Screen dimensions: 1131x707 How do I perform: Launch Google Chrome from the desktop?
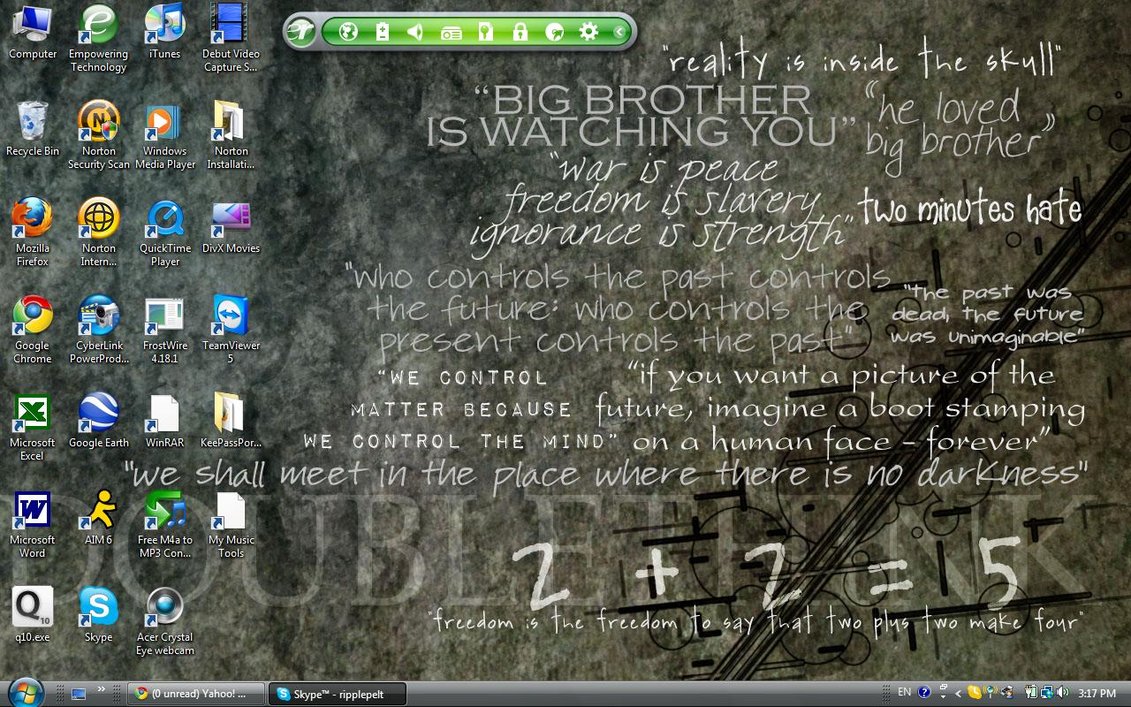pos(32,317)
